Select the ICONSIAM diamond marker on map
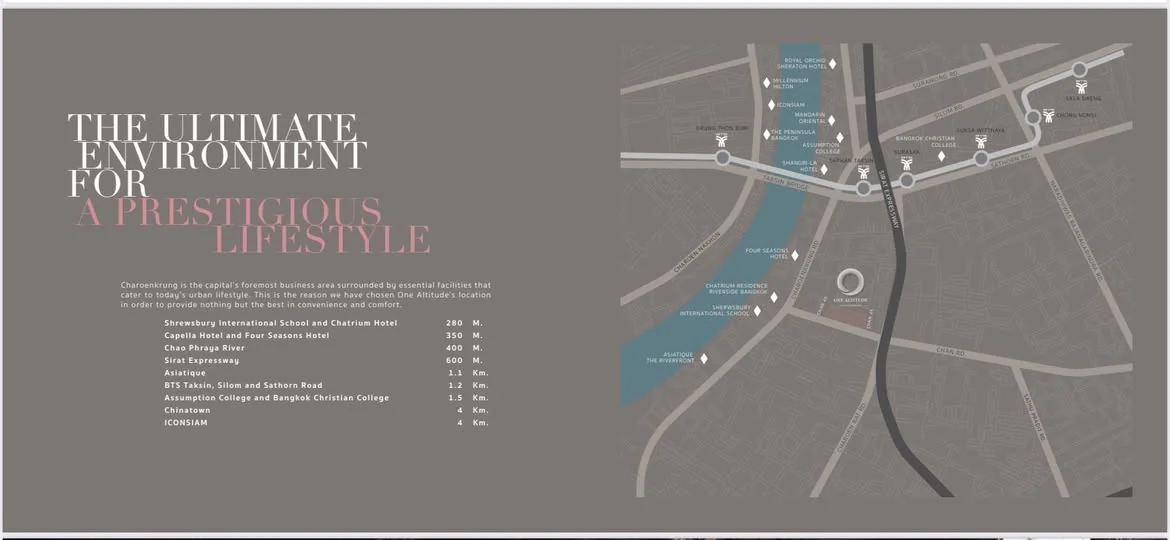This screenshot has width=1170, height=540. point(772,105)
